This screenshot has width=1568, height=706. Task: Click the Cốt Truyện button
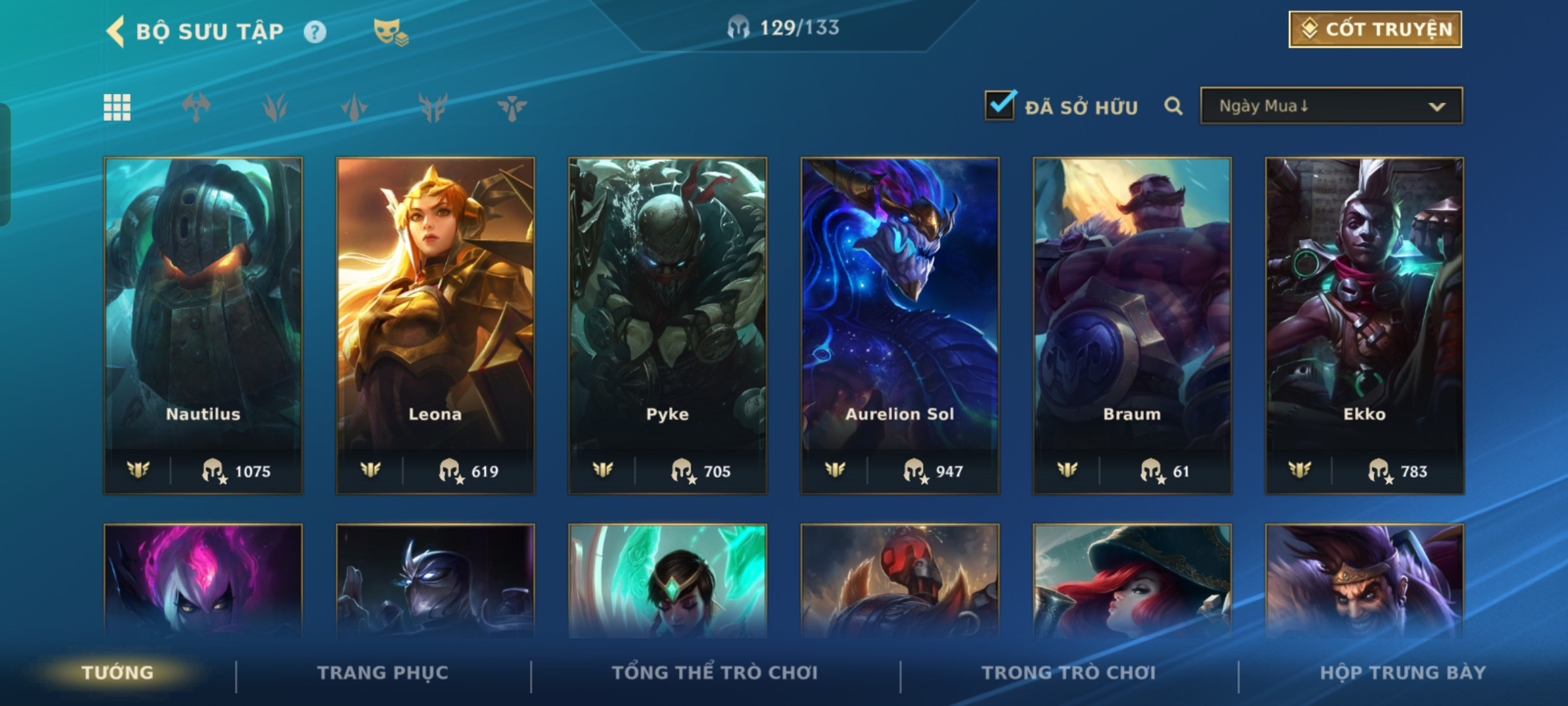point(1375,29)
